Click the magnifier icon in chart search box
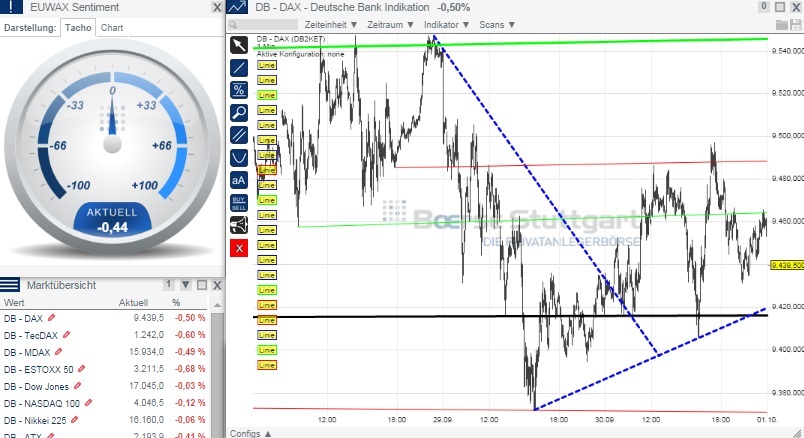 (x=233, y=25)
